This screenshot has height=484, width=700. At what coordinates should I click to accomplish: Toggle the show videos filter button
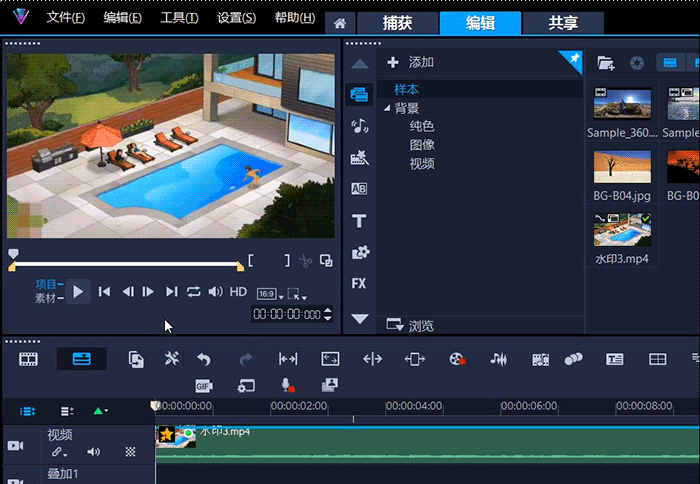[x=670, y=63]
